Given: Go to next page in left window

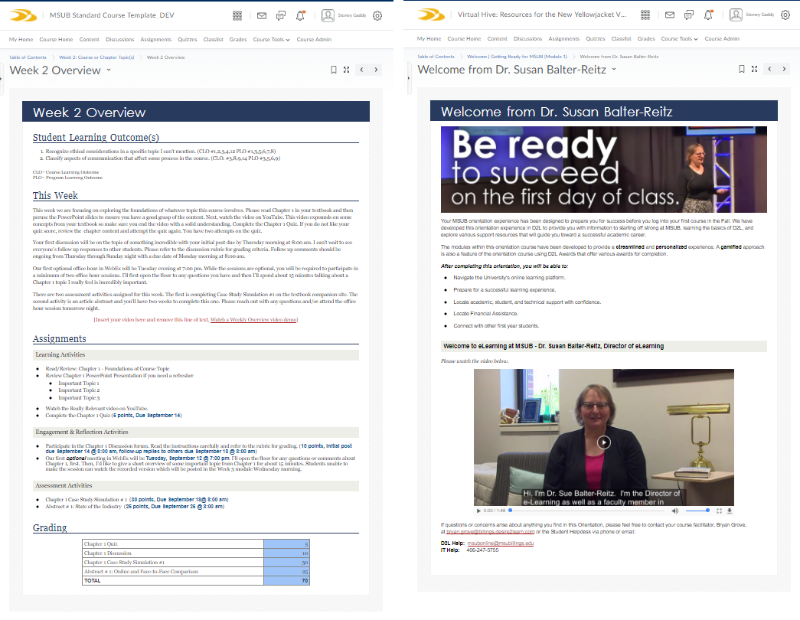Looking at the screenshot, I should click(376, 70).
